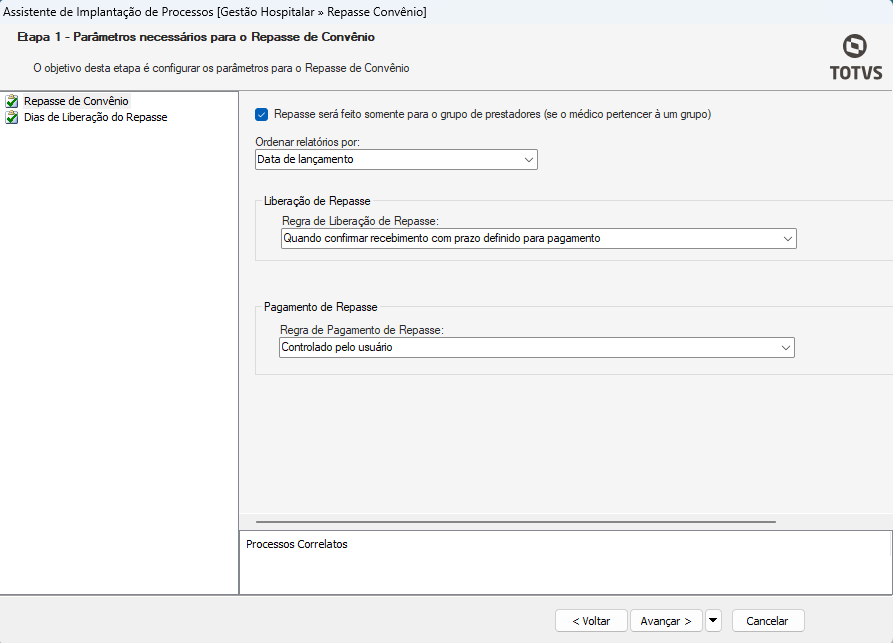893x643 pixels.
Task: Click the horizontal scrollbar above Processos Correlatos
Action: (x=515, y=521)
